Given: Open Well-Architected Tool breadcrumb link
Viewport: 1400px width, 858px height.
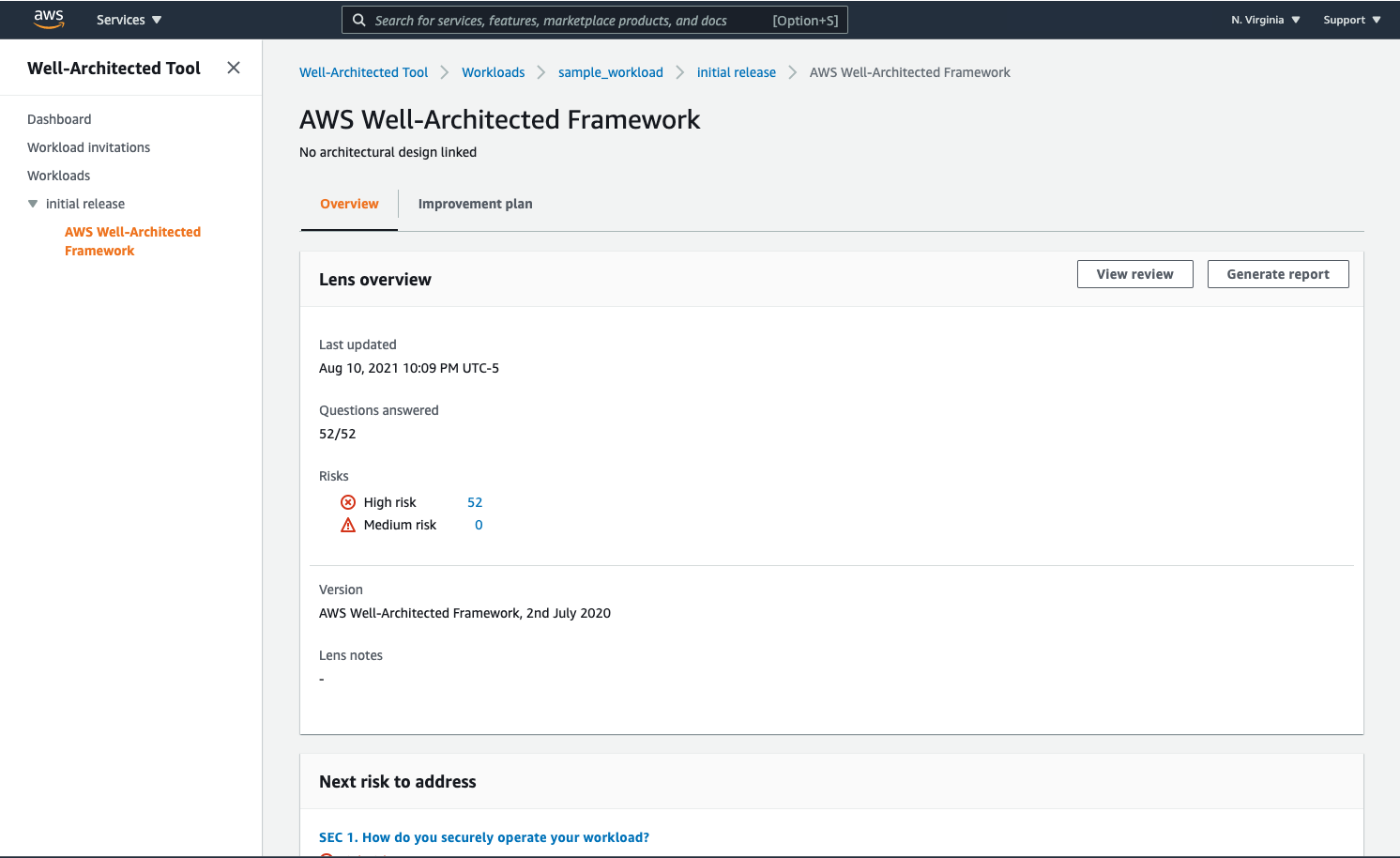Looking at the screenshot, I should 363,72.
